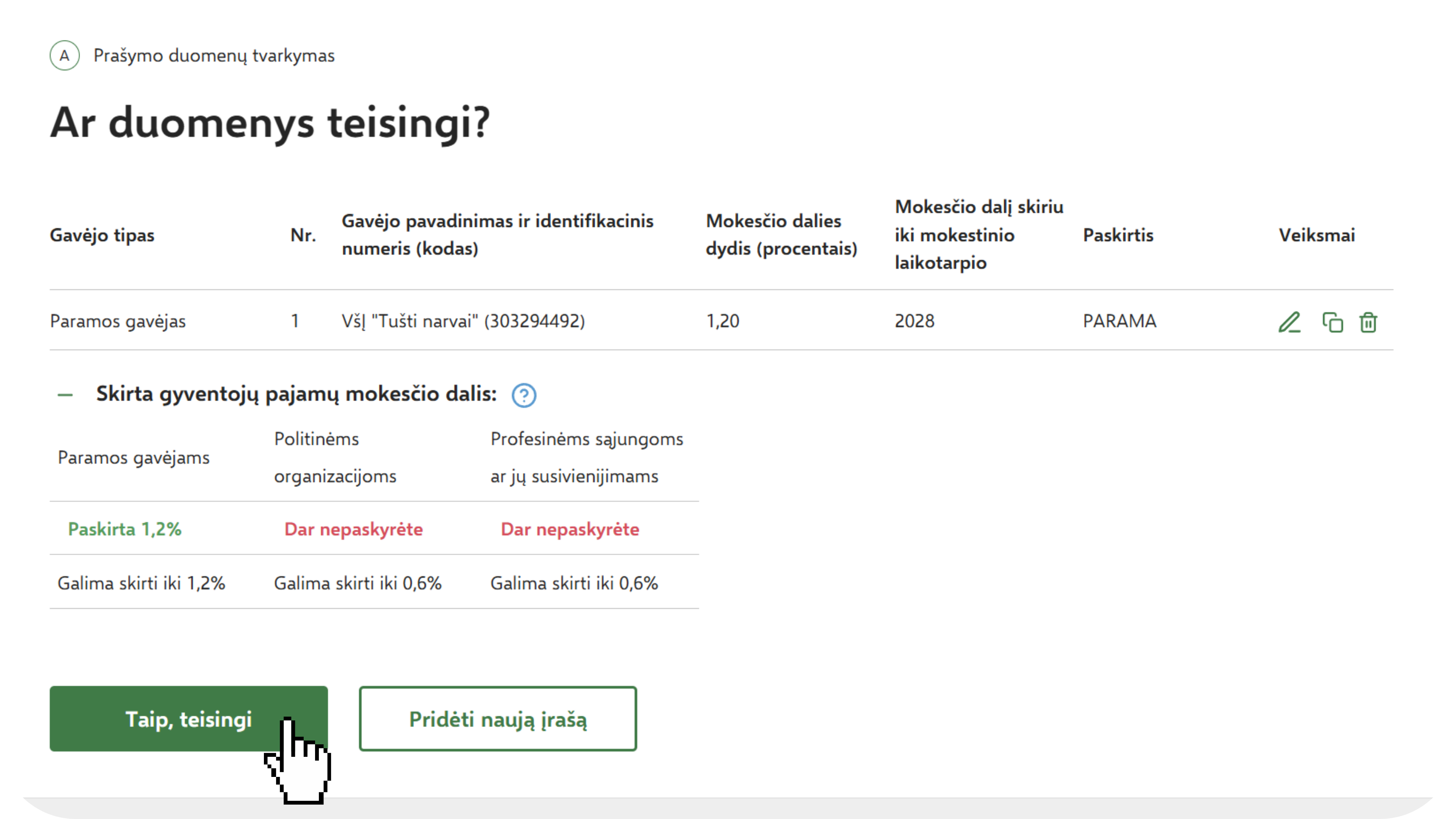
Task: Select VšĮ "Tušti narvai" (303294492) cell
Action: coord(463,321)
